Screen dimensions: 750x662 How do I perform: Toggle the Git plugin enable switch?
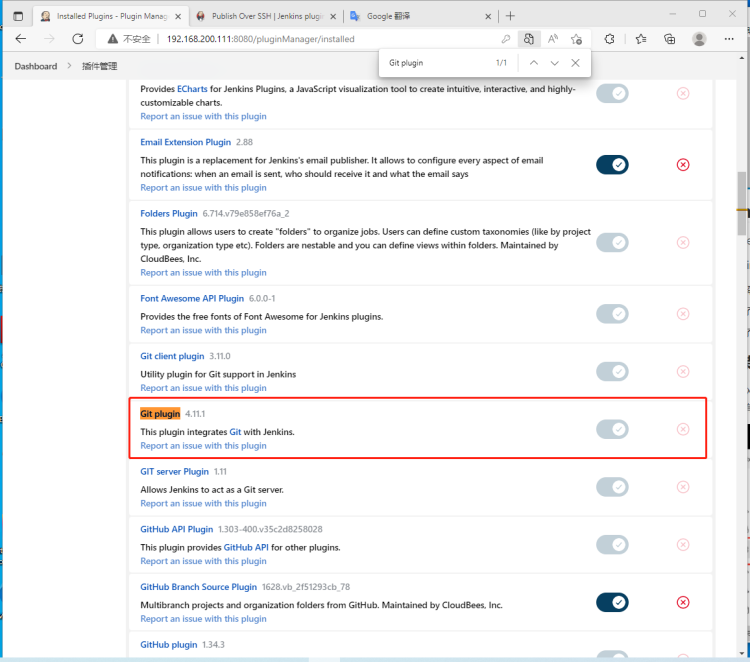point(612,429)
